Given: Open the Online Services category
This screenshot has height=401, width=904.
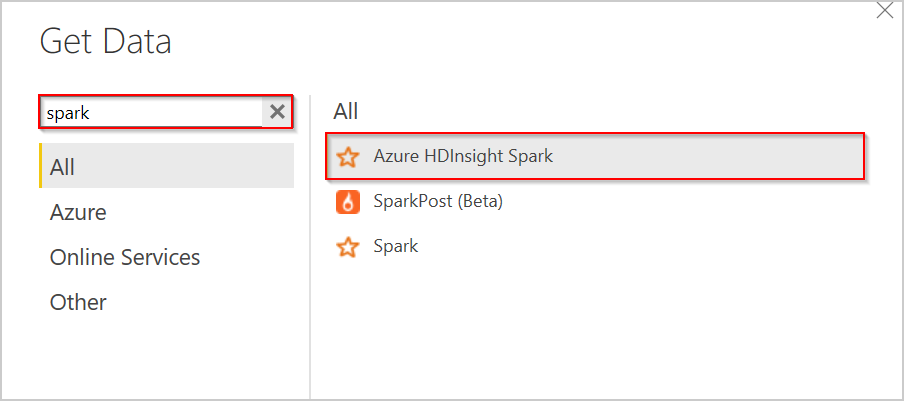Looking at the screenshot, I should (125, 257).
